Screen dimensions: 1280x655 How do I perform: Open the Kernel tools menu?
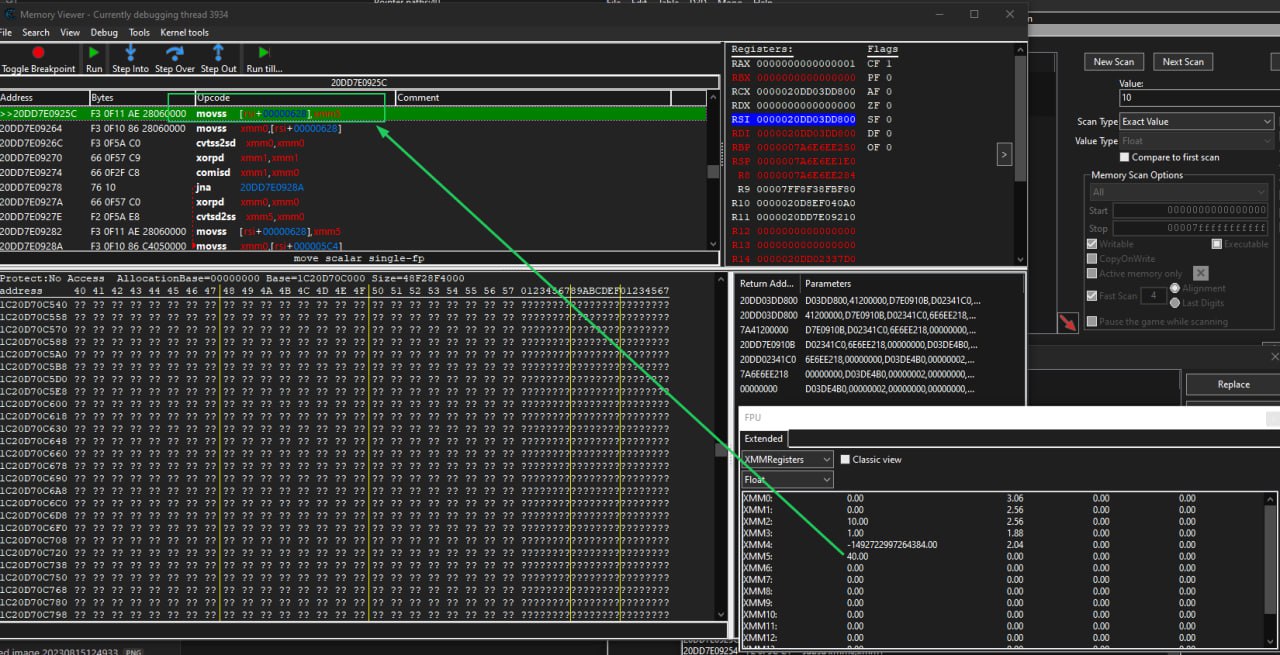[184, 33]
